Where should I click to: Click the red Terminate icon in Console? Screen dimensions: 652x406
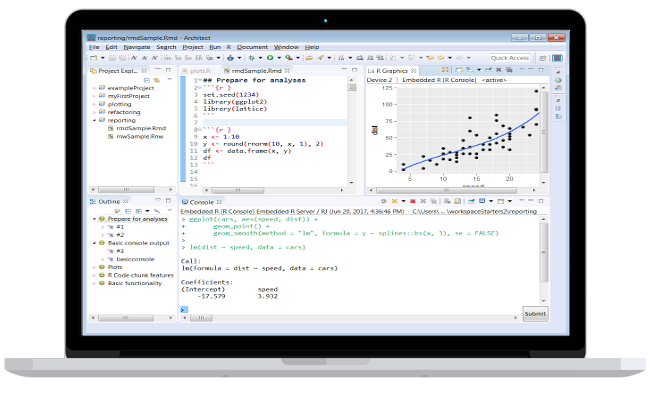pyautogui.click(x=412, y=201)
